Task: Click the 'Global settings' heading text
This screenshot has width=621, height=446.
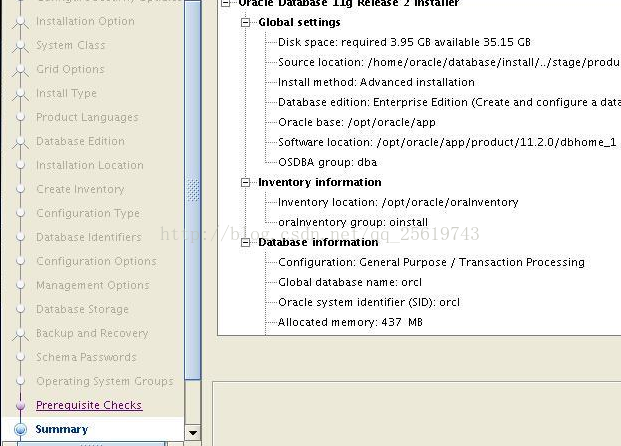Action: click(x=299, y=23)
